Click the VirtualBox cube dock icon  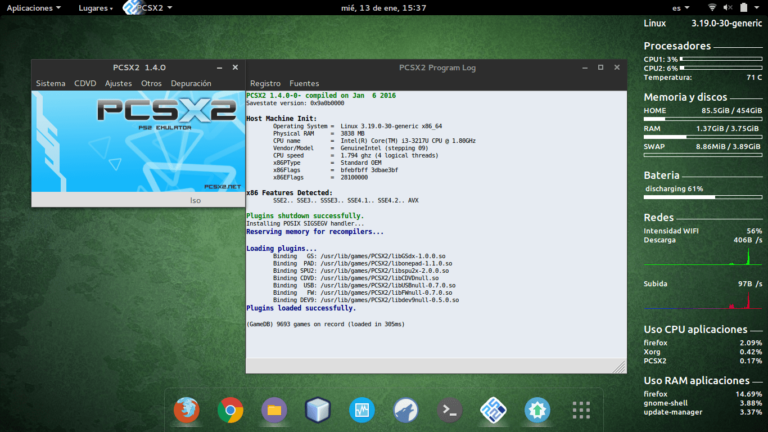(318, 410)
